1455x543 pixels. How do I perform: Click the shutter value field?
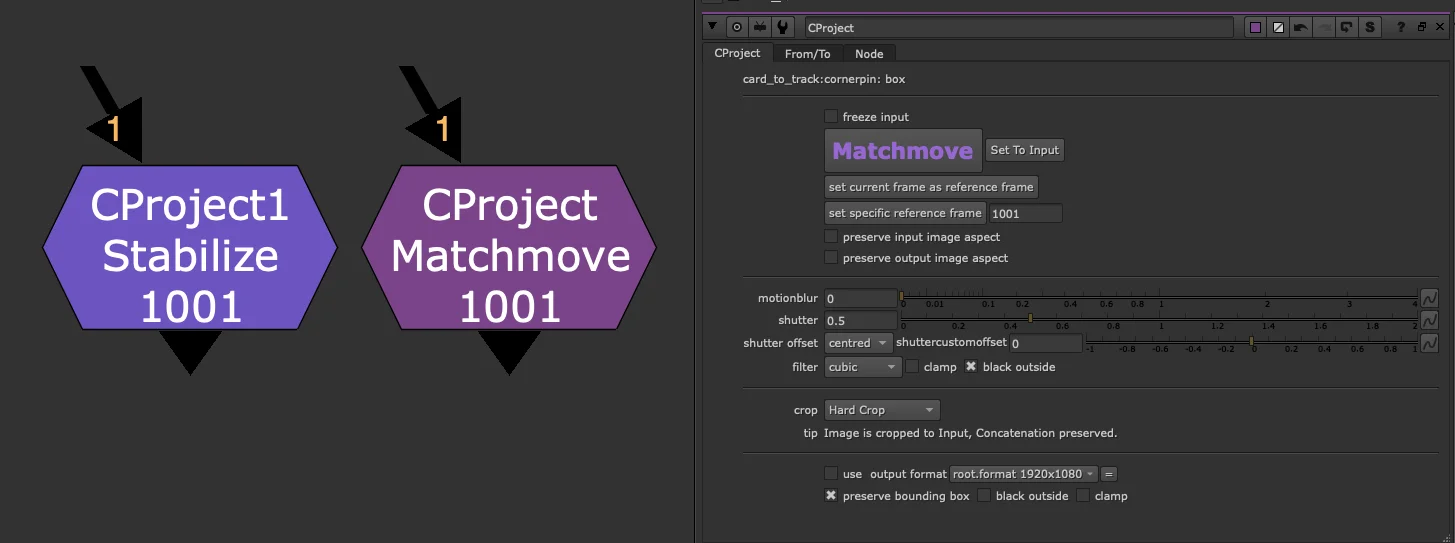pyautogui.click(x=860, y=320)
